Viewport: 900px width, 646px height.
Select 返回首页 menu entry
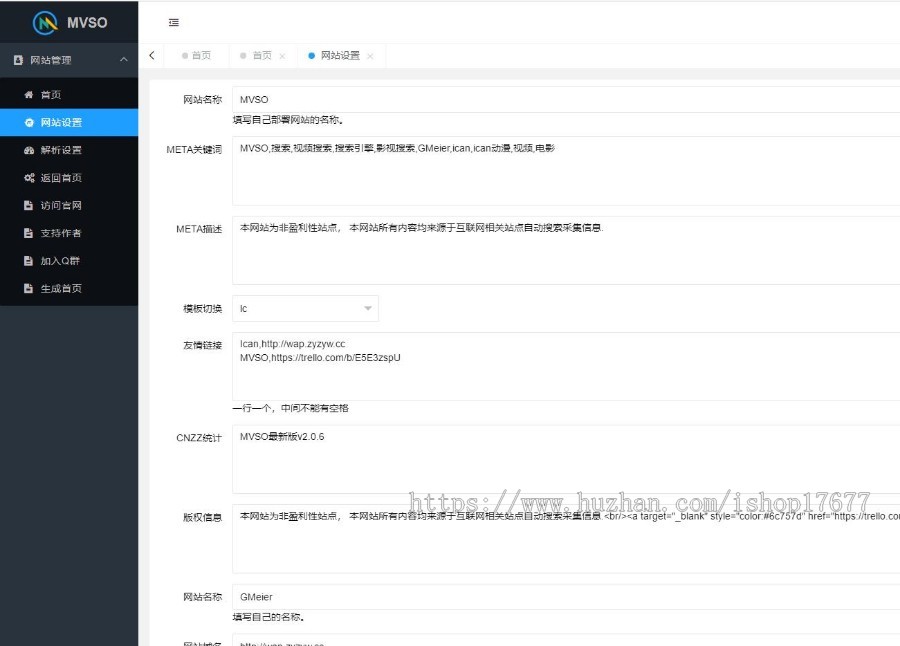coord(69,177)
